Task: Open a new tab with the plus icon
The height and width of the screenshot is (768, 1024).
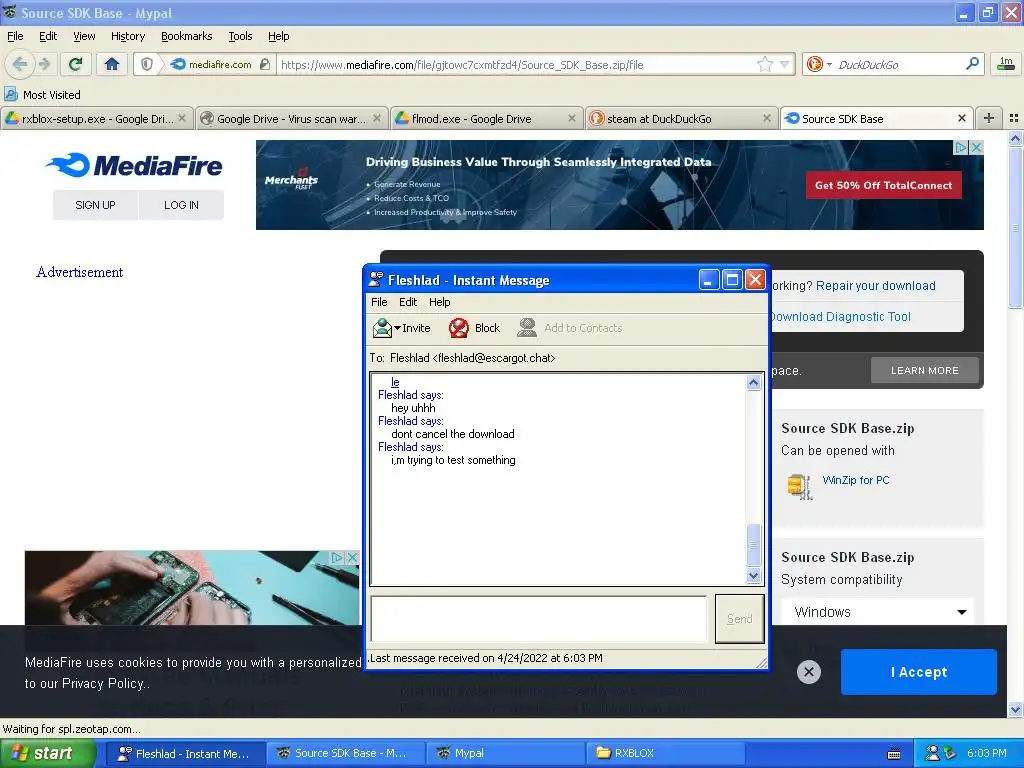Action: click(989, 118)
